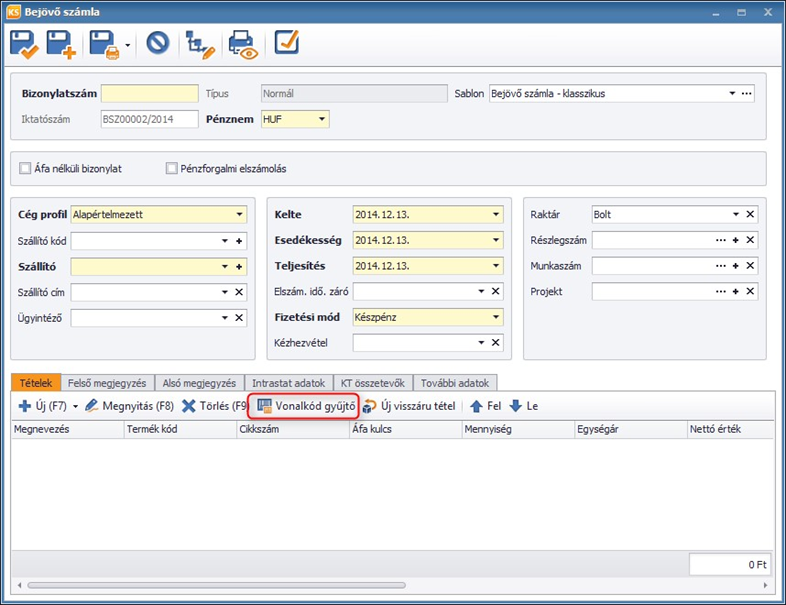Image resolution: width=786 pixels, height=605 pixels.
Task: Click the Megnevezés column header
Action: coord(68,430)
